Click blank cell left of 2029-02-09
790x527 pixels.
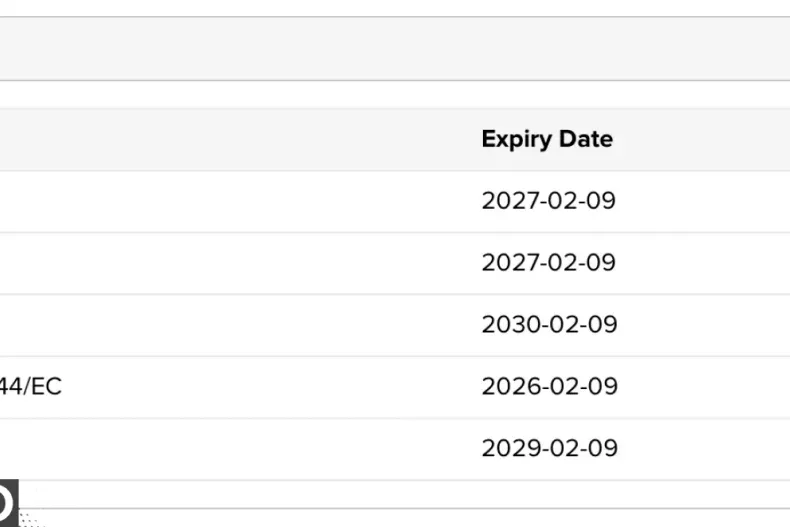(230, 448)
